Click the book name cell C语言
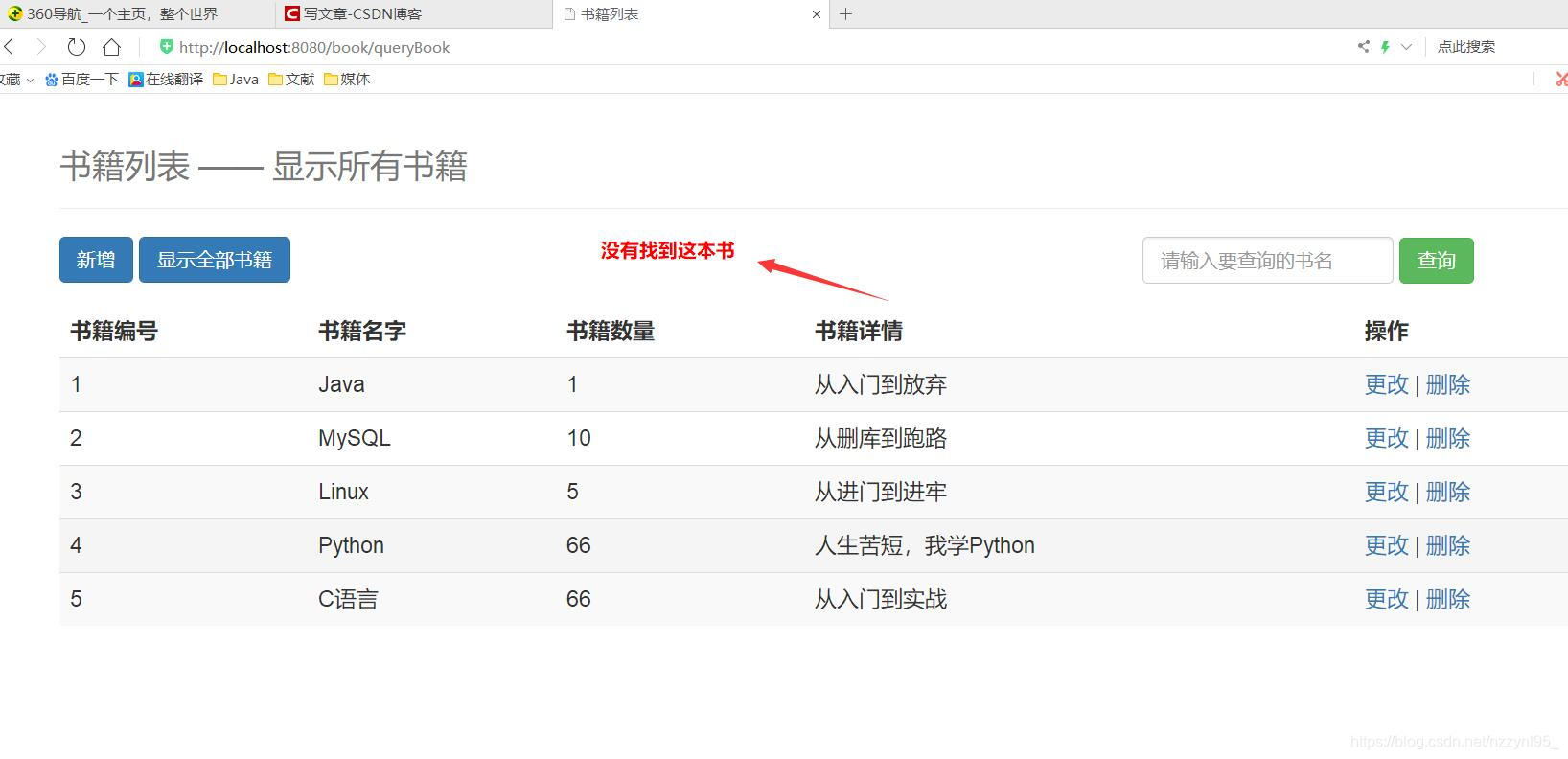Viewport: 1568px width, 759px height. [348, 599]
